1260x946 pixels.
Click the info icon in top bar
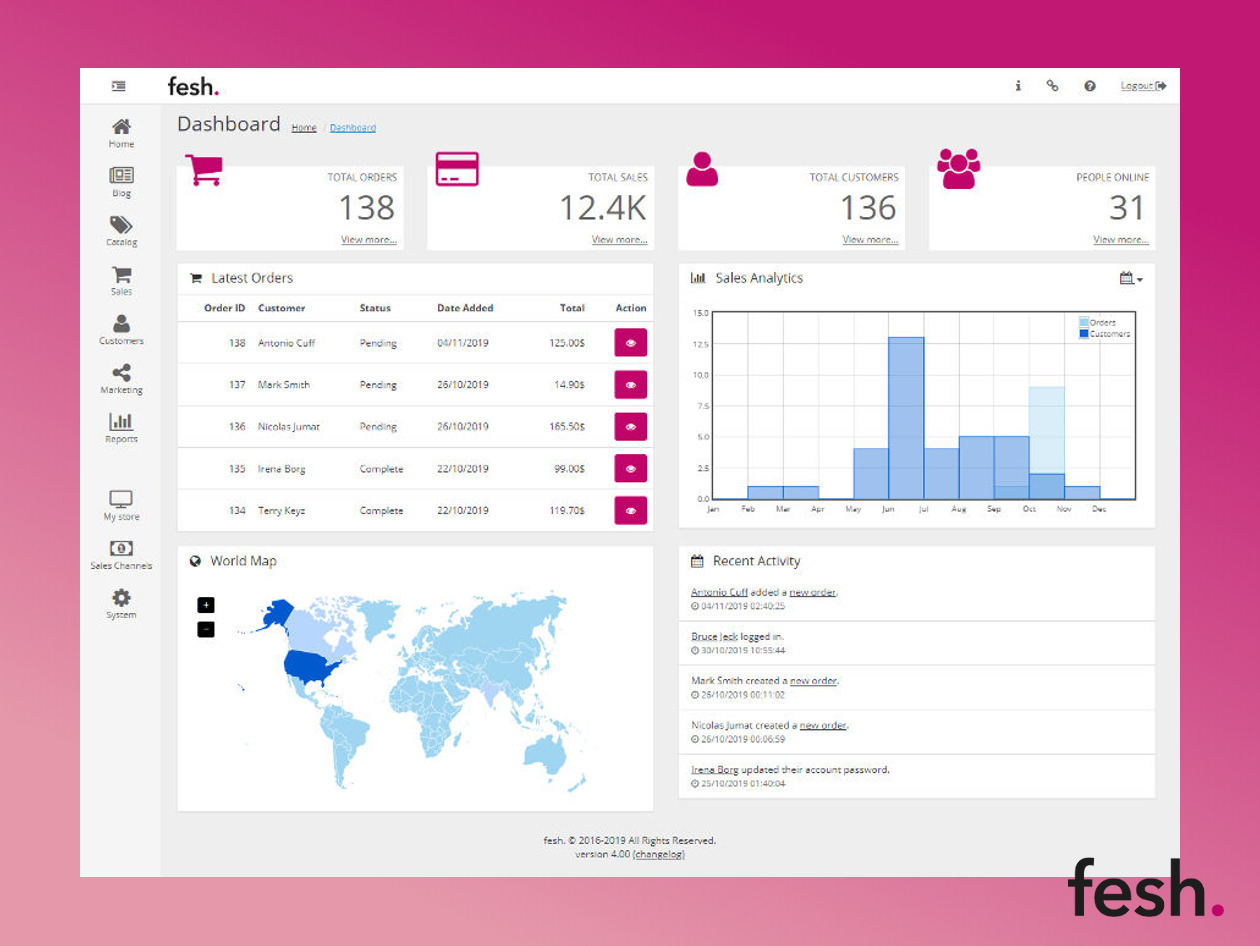coord(1018,86)
